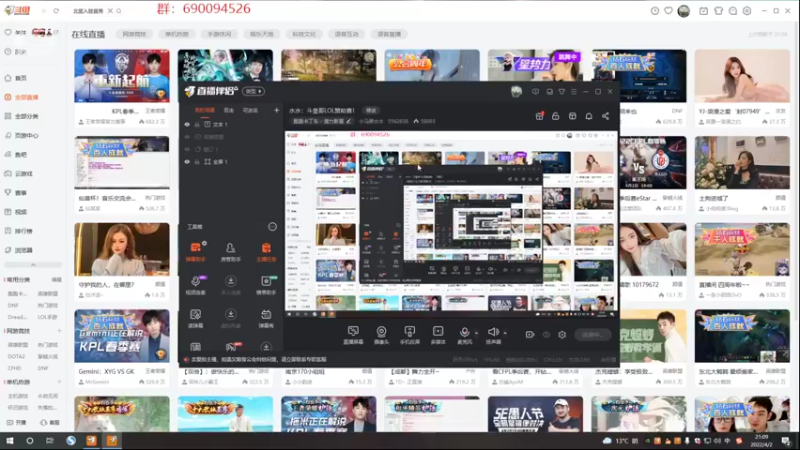
Task: Toggle visibility eye for 全屏 1 source
Action: pyautogui.click(x=187, y=162)
